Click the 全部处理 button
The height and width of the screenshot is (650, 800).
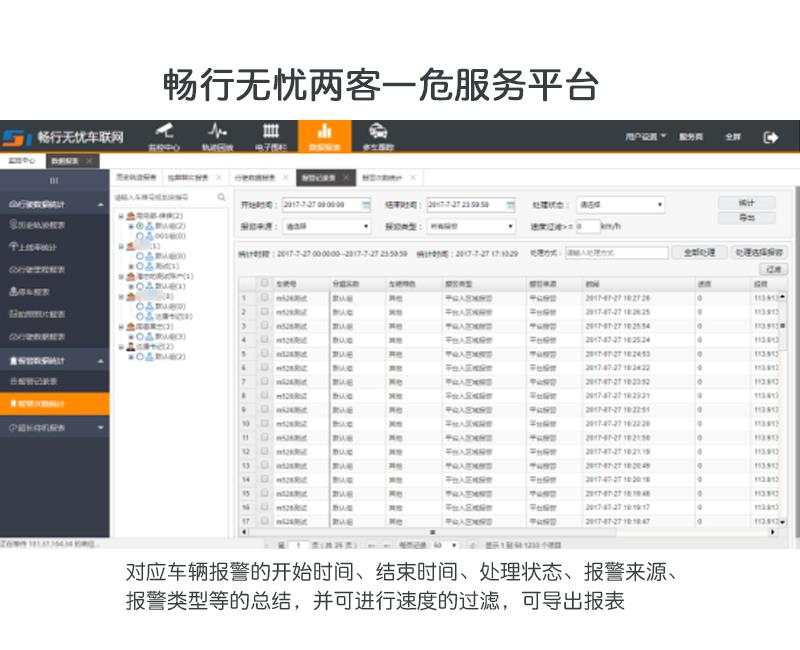[x=698, y=253]
